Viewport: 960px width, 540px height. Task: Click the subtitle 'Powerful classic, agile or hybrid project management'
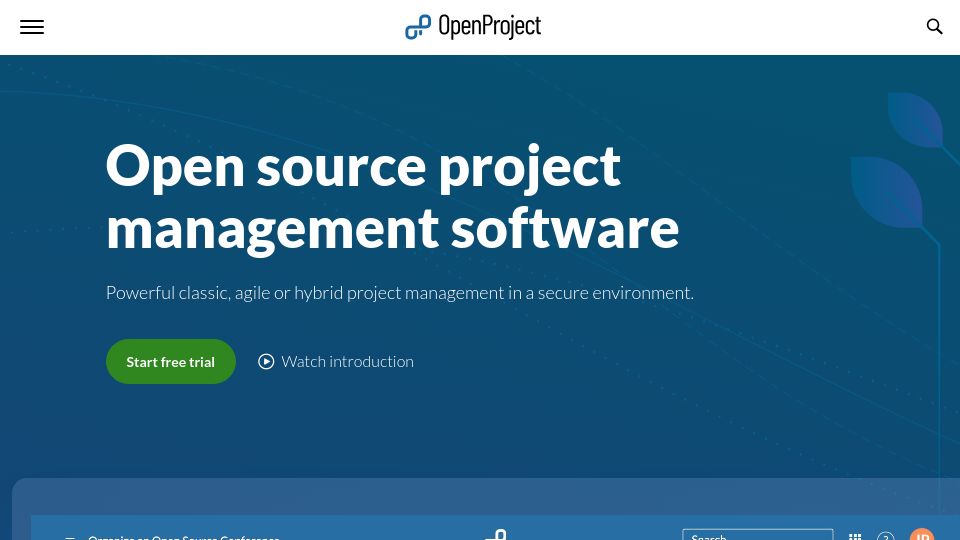click(306, 293)
